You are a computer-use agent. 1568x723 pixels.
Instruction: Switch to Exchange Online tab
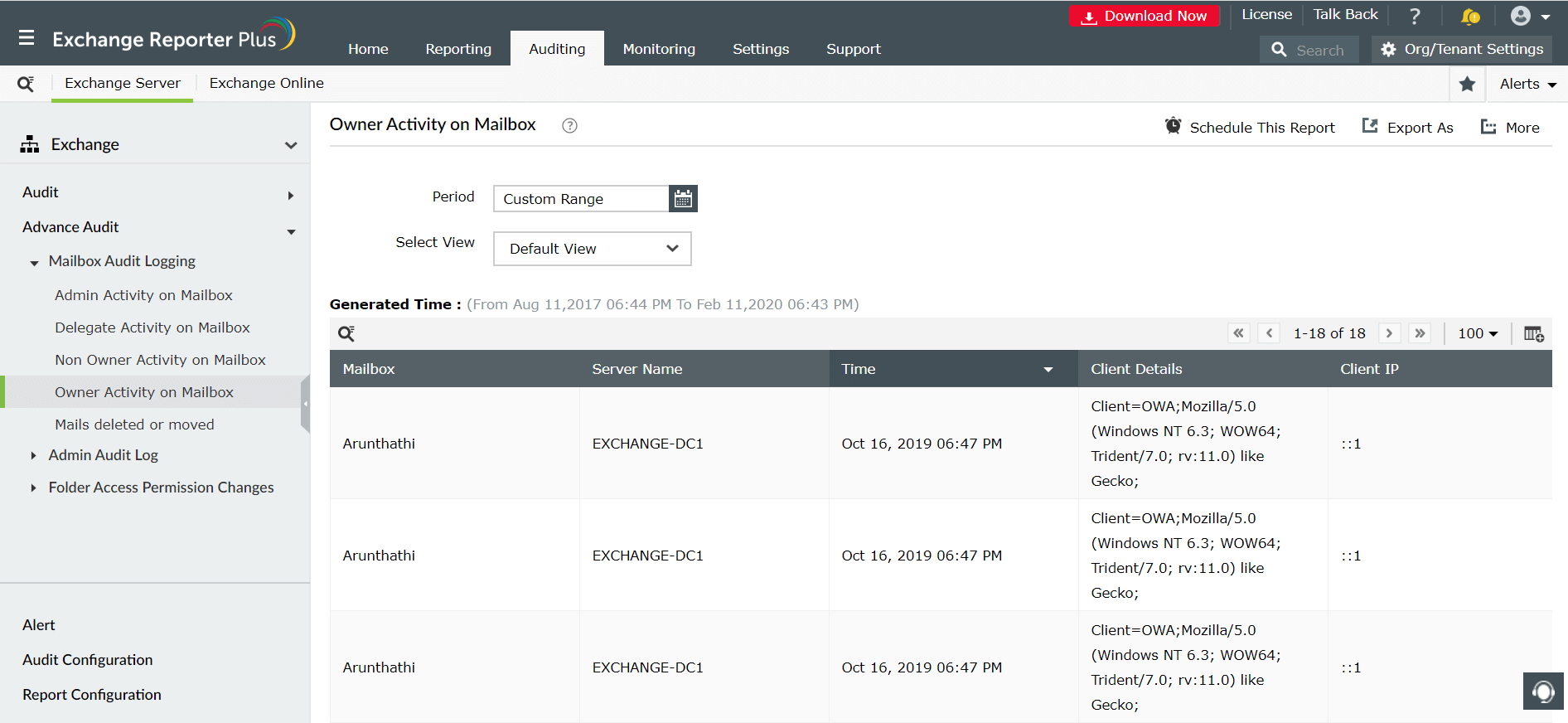point(266,83)
